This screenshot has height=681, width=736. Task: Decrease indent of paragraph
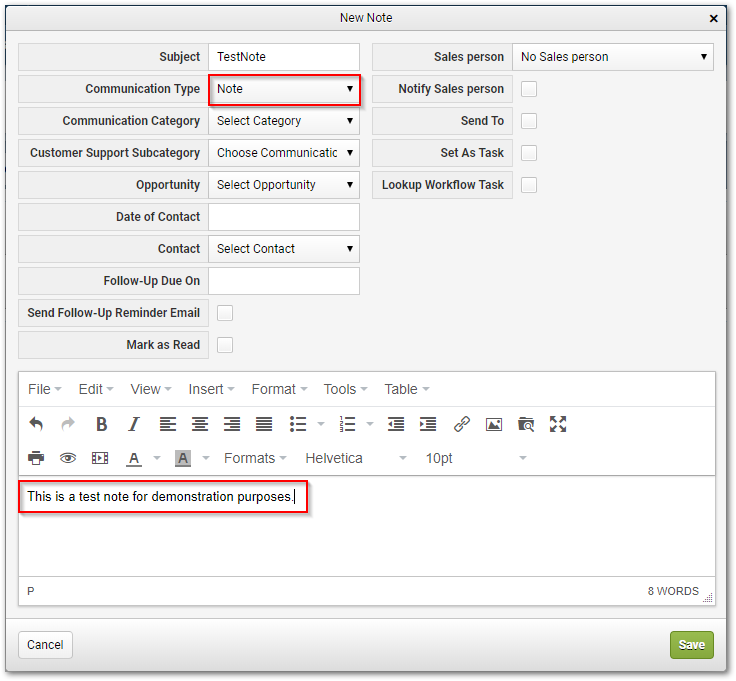click(396, 424)
